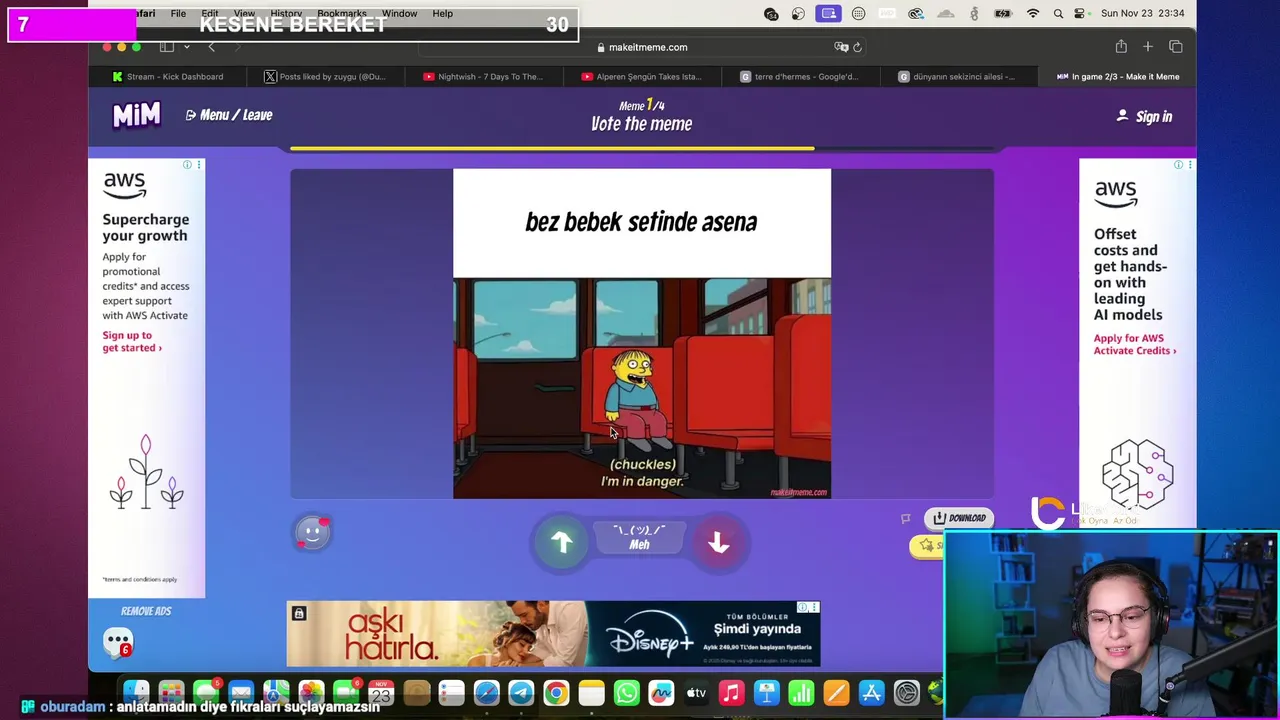Vote Meh on the meme
This screenshot has width=1280, height=720.
640,538
